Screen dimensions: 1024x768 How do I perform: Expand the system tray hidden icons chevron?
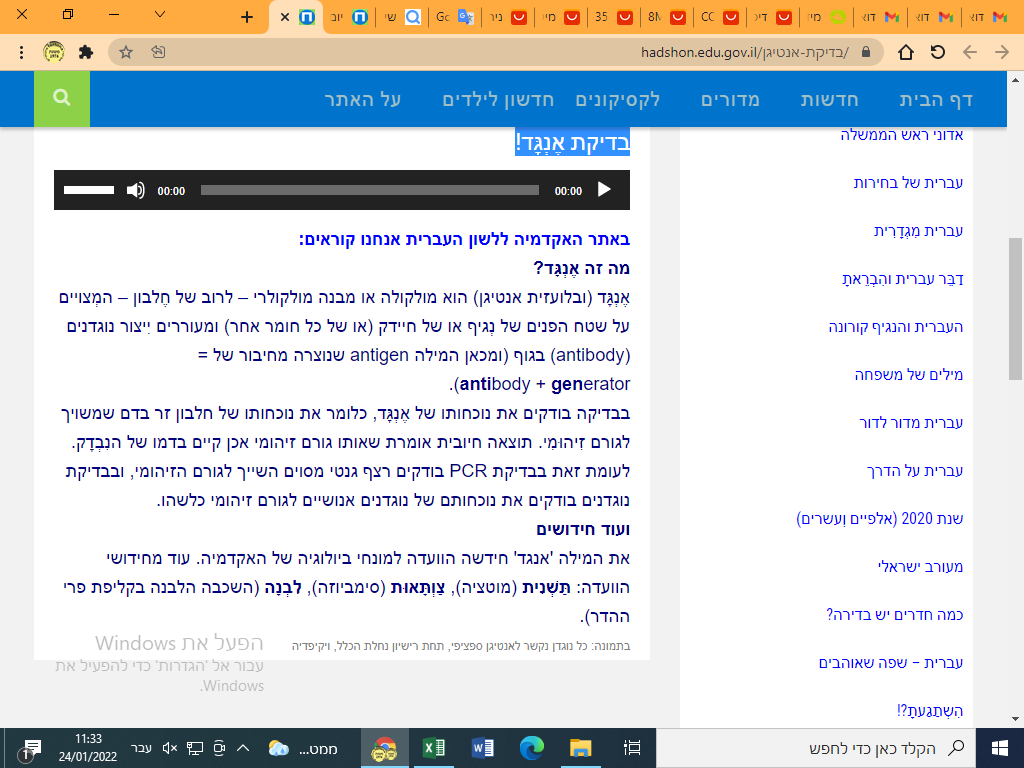click(243, 748)
